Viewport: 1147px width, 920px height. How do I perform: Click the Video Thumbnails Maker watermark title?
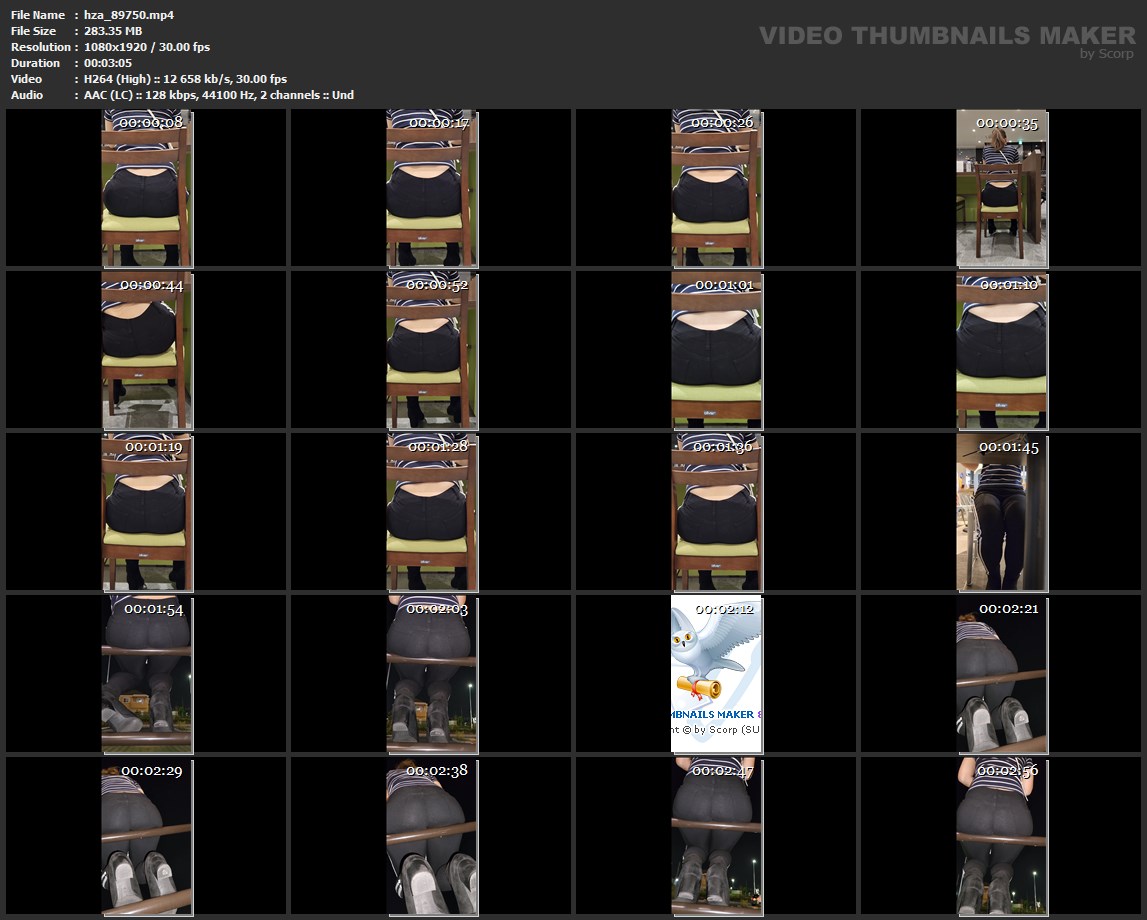947,36
